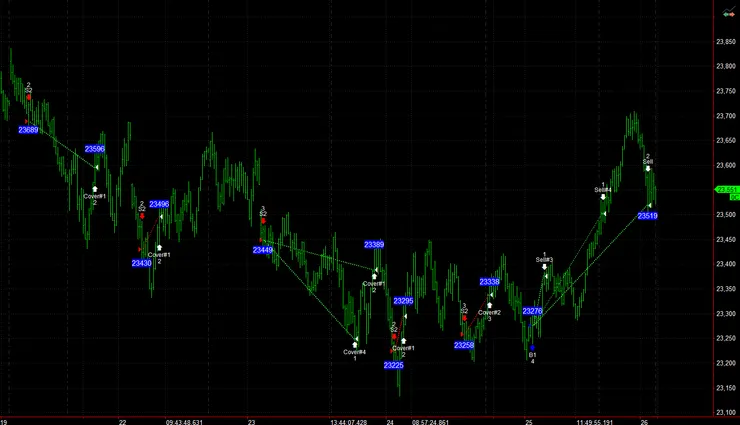Image resolution: width=740 pixels, height=425 pixels.
Task: Click the 09:43:48.531 timestamp on time axis
Action: tap(184, 422)
